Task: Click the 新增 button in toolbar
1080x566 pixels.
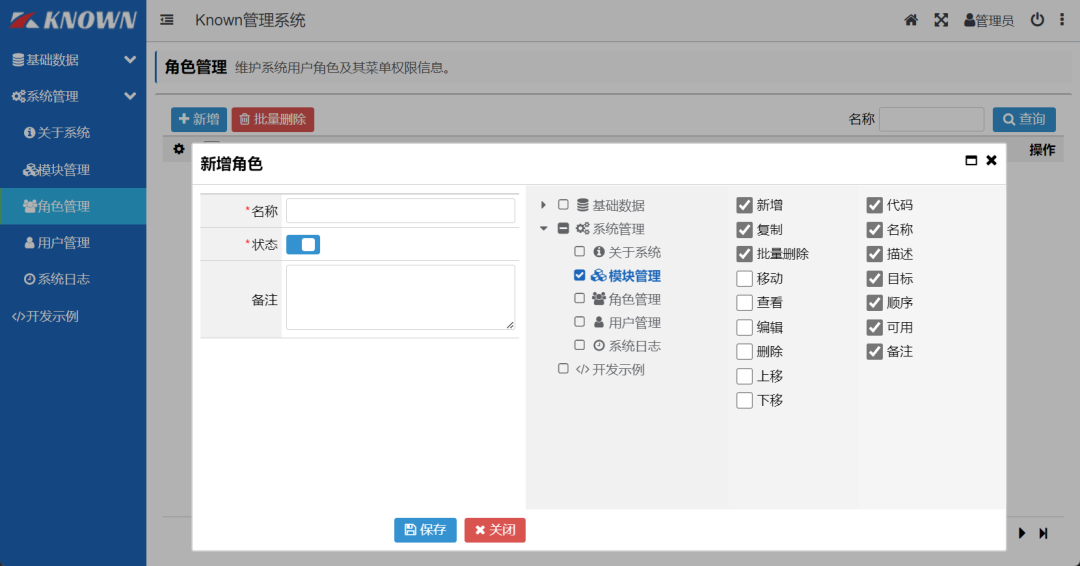Action: [198, 119]
